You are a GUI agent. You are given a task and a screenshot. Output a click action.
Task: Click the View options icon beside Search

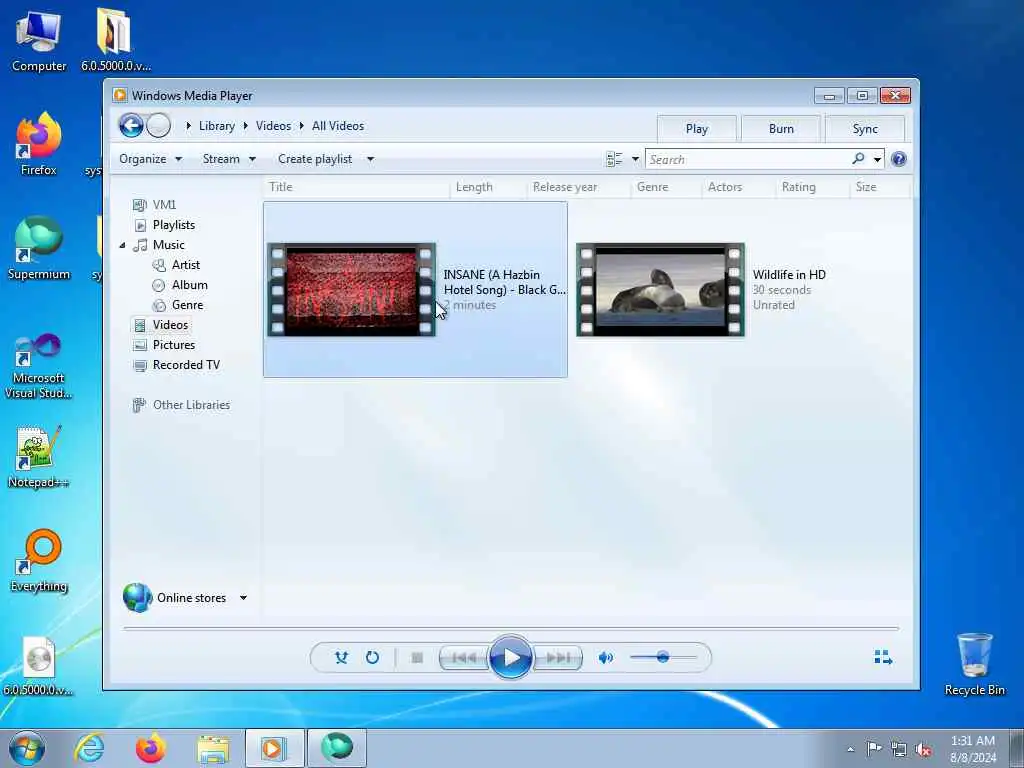[614, 159]
